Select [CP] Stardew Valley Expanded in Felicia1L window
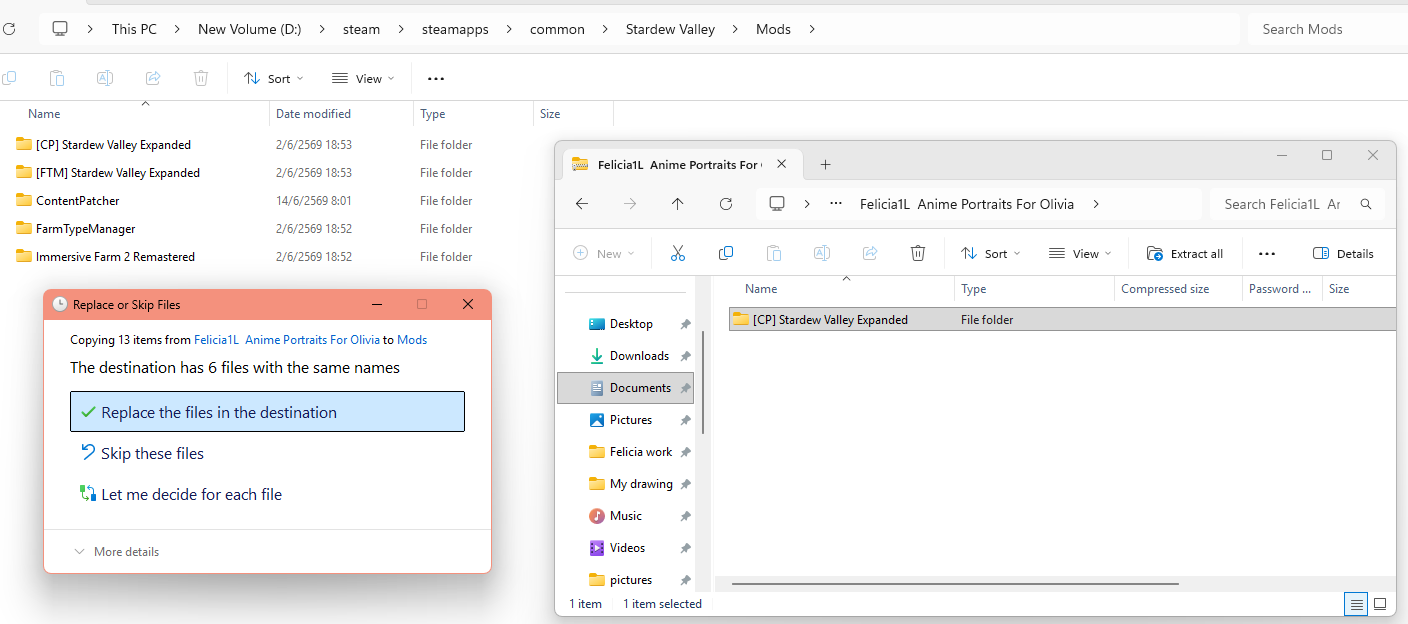The height and width of the screenshot is (624, 1408). pyautogui.click(x=1062, y=320)
